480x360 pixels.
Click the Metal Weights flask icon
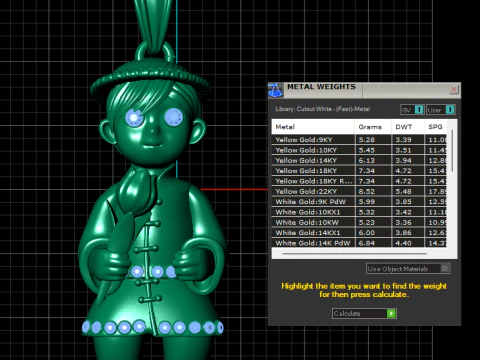pos(276,90)
